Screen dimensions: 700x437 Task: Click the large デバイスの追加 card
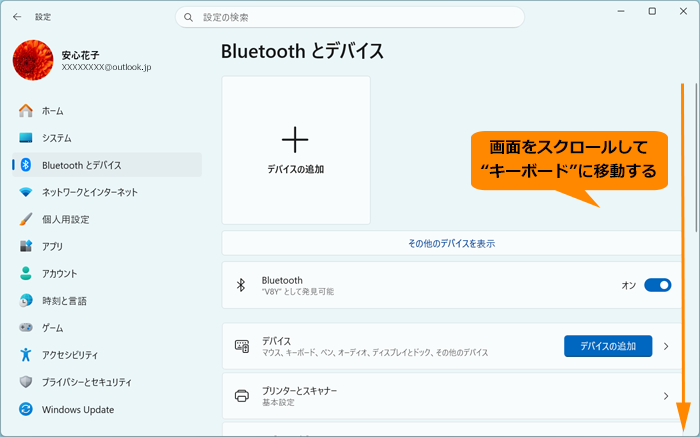point(296,150)
